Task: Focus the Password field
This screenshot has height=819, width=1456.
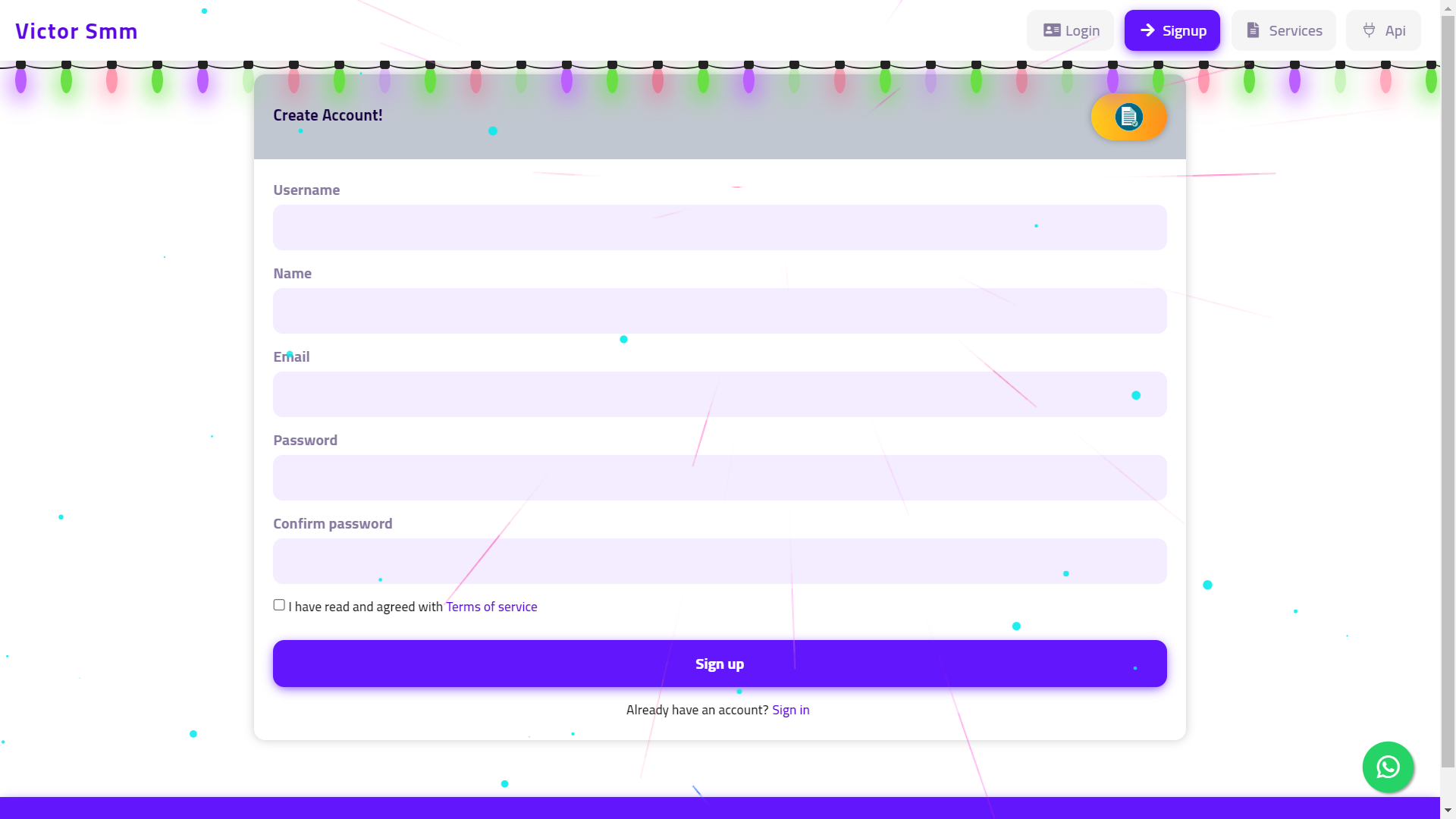Action: [x=719, y=478]
